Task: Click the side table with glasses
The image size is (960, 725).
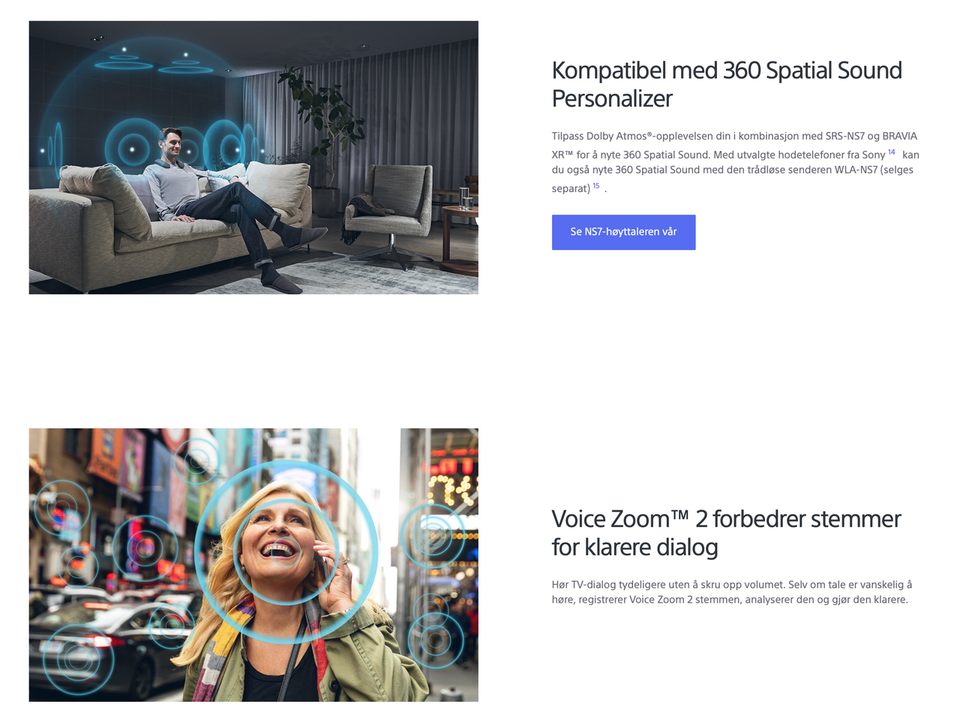Action: (459, 233)
